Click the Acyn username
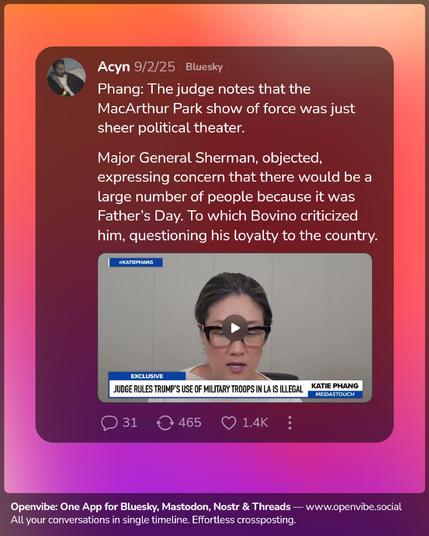The height and width of the screenshot is (536, 429). point(113,67)
